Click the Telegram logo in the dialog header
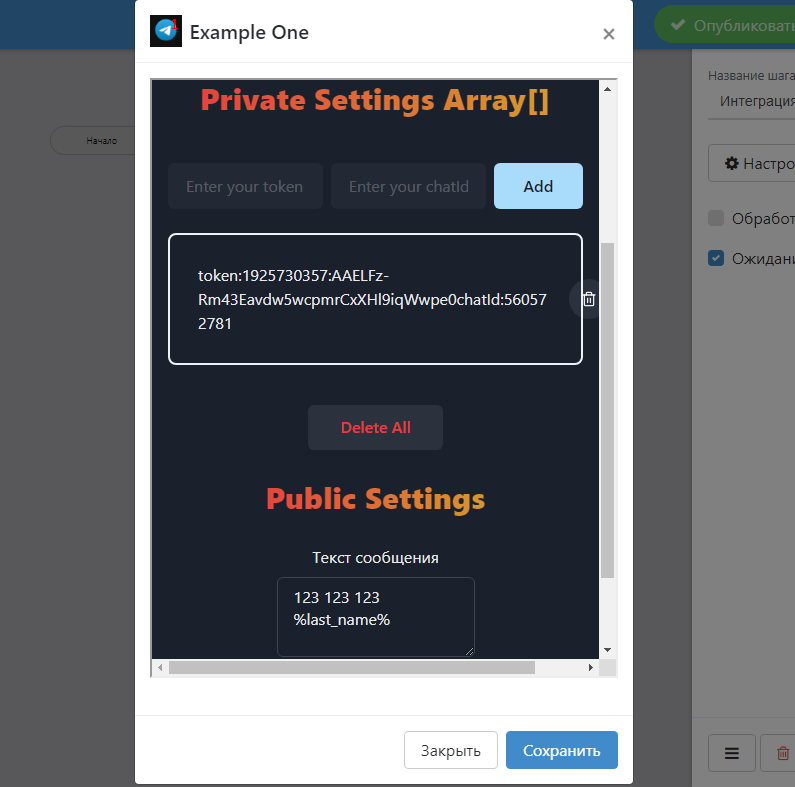 pyautogui.click(x=166, y=32)
